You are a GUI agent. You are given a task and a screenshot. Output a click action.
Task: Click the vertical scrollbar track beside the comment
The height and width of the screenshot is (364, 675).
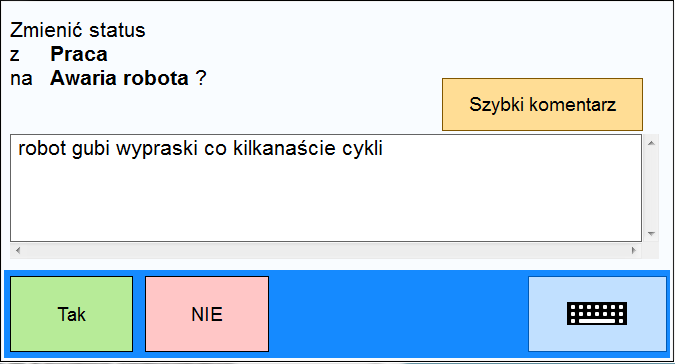pos(651,188)
